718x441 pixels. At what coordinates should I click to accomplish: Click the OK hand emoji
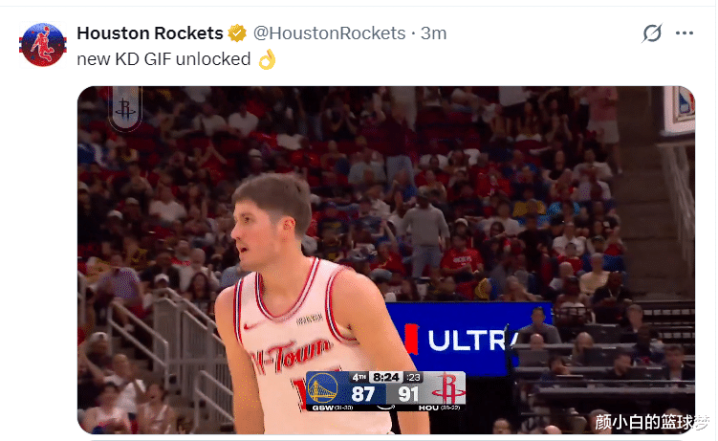click(x=267, y=59)
